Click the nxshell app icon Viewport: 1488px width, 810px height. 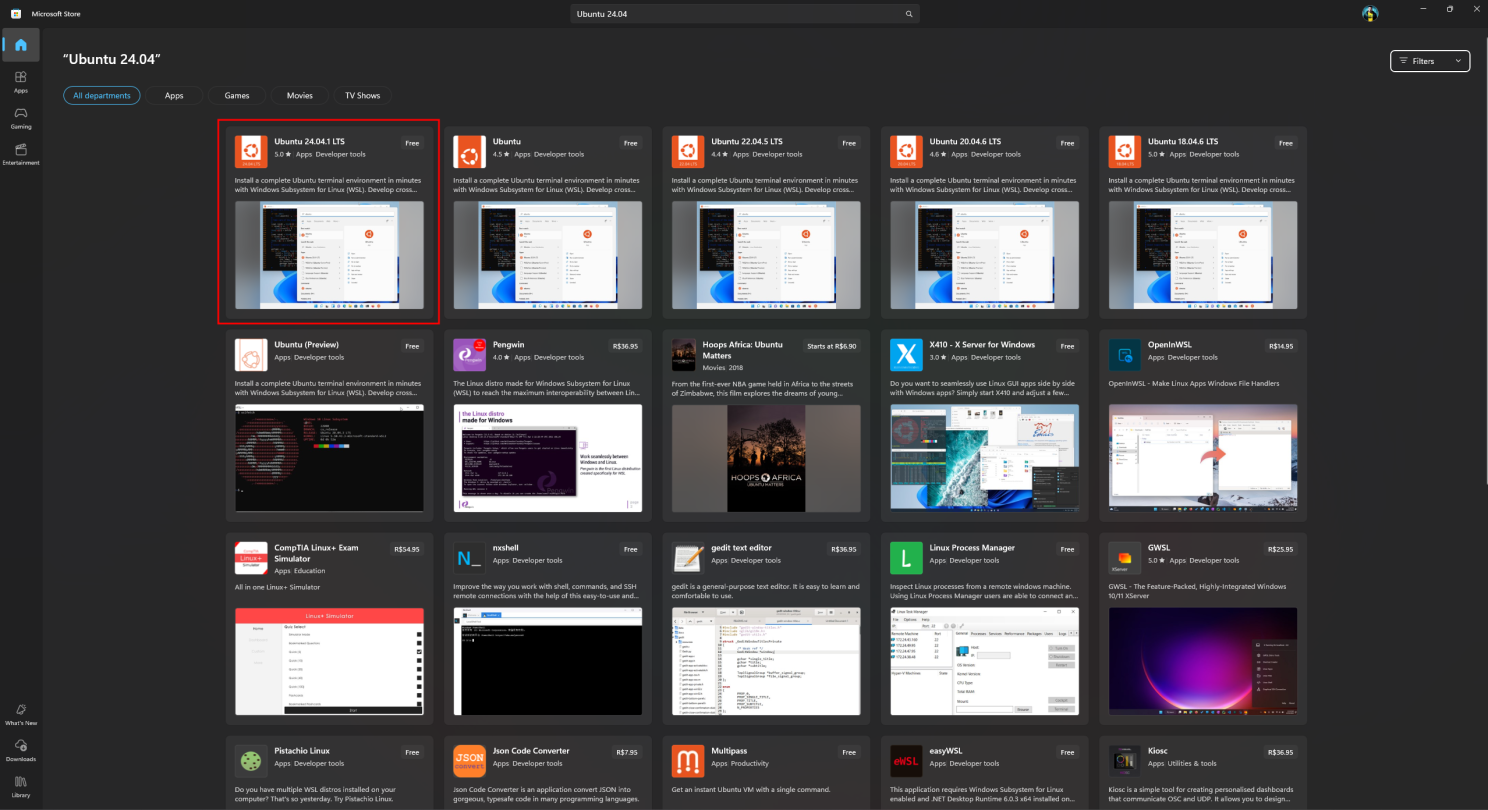click(x=469, y=557)
